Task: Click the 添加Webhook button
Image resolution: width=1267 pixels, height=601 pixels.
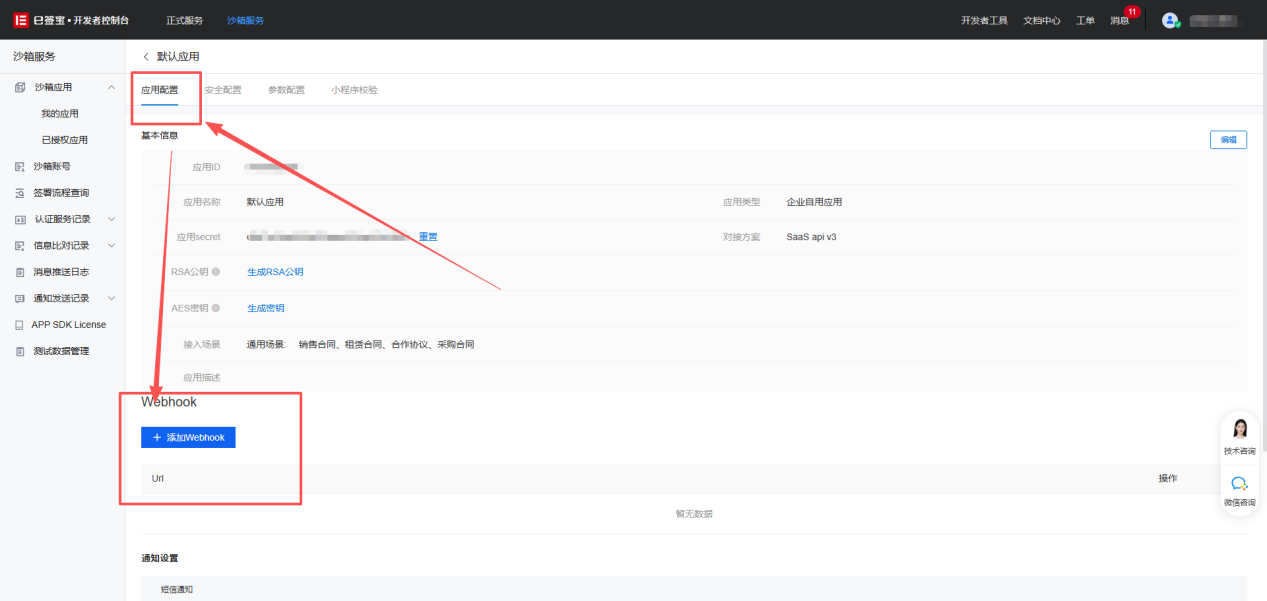Action: click(188, 438)
